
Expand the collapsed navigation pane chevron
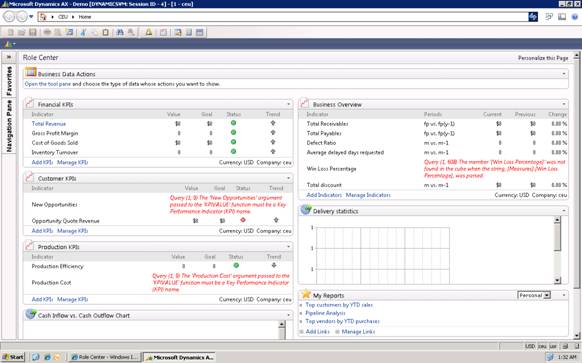tap(9, 57)
